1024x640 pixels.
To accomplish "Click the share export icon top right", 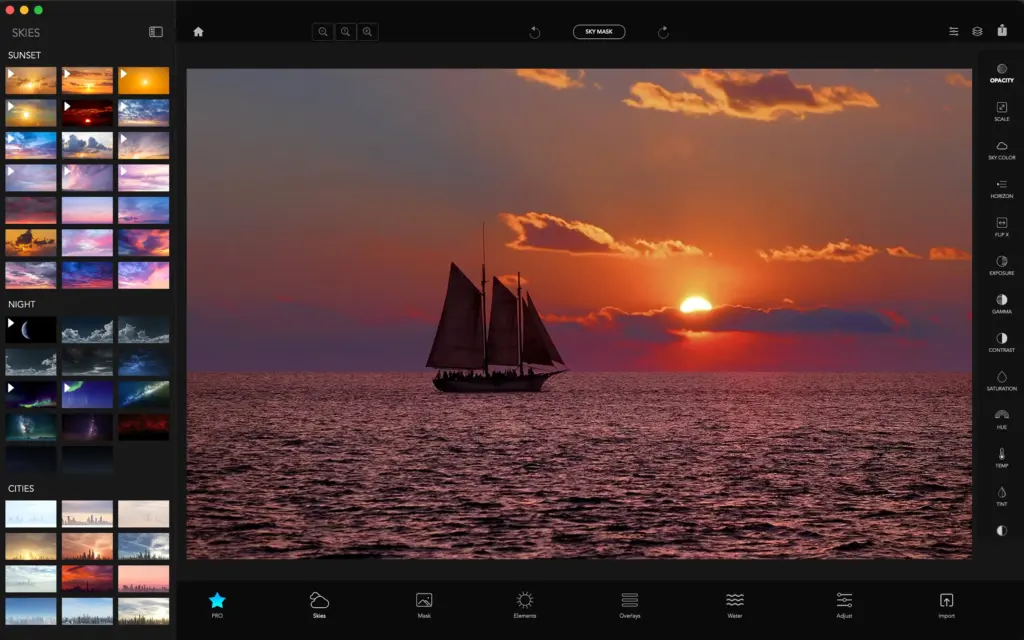I will (x=1002, y=31).
